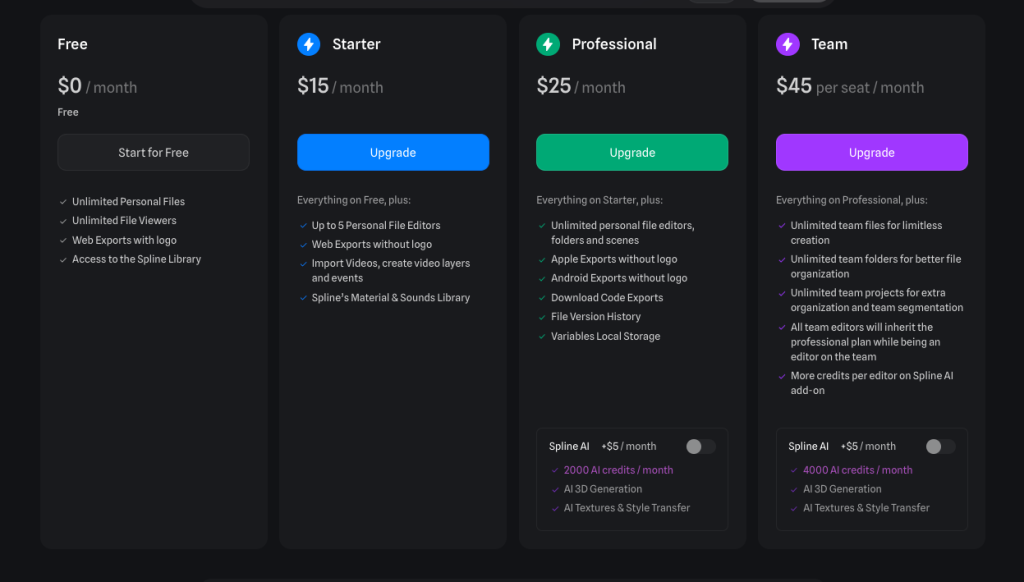Click the checkmark beside Team plan's AI 3D Generation
Screen dimensions: 1024x582
[794, 489]
